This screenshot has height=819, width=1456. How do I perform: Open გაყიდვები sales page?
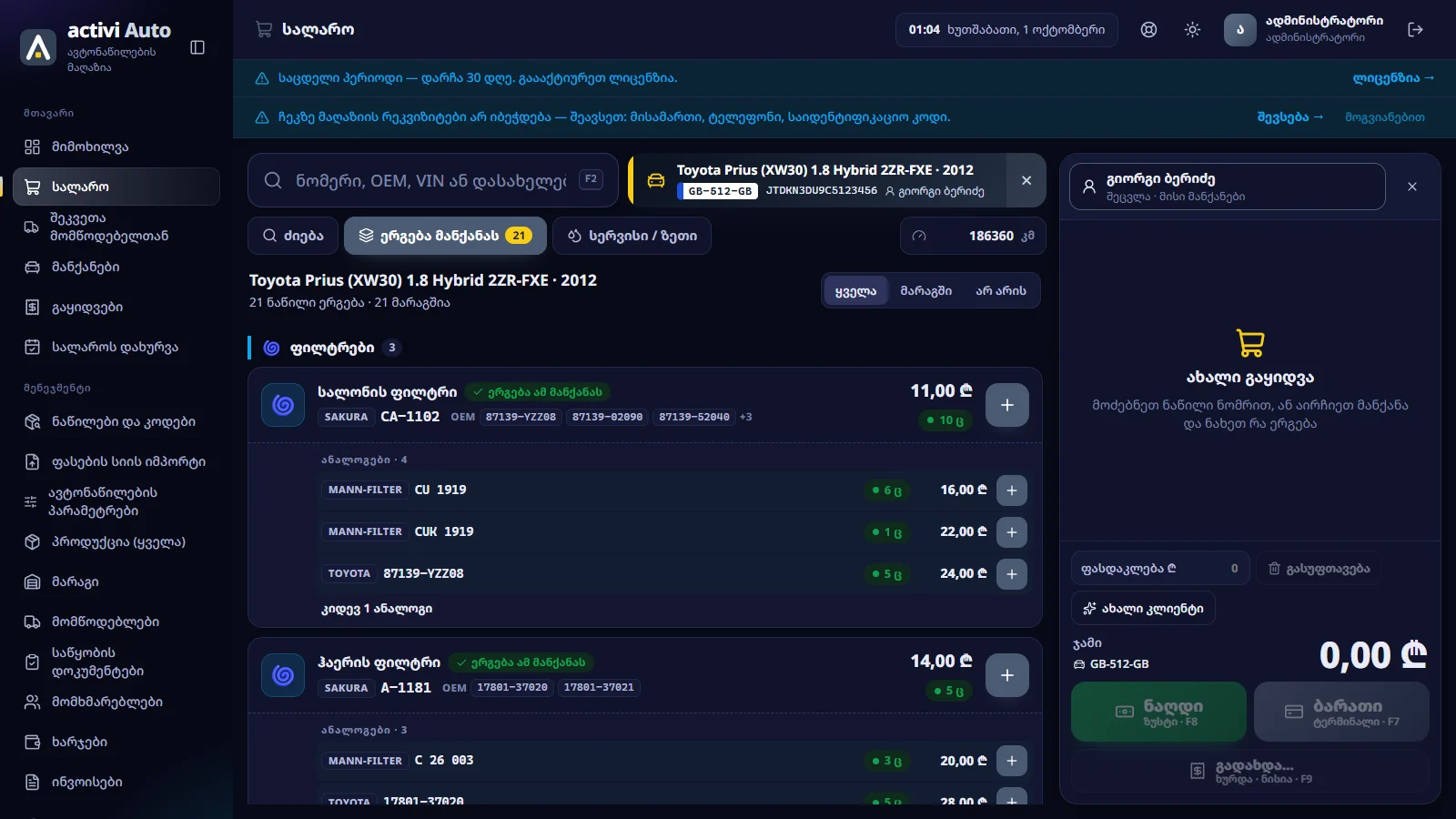pyautogui.click(x=116, y=307)
